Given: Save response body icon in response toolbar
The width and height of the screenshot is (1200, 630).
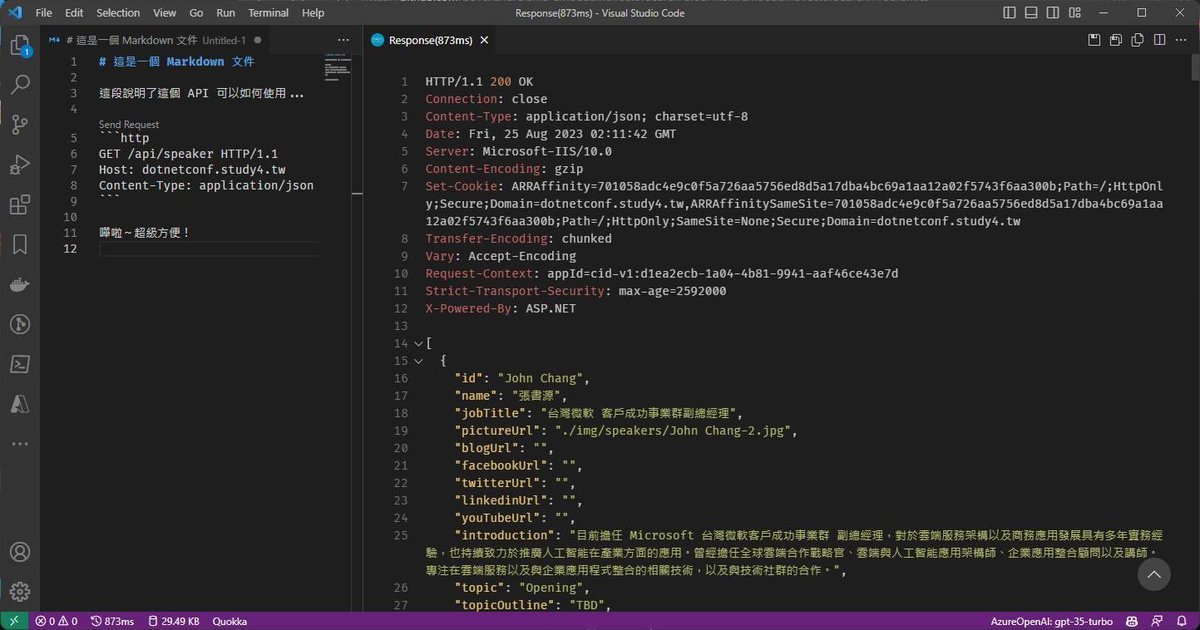Looking at the screenshot, I should [x=1116, y=40].
